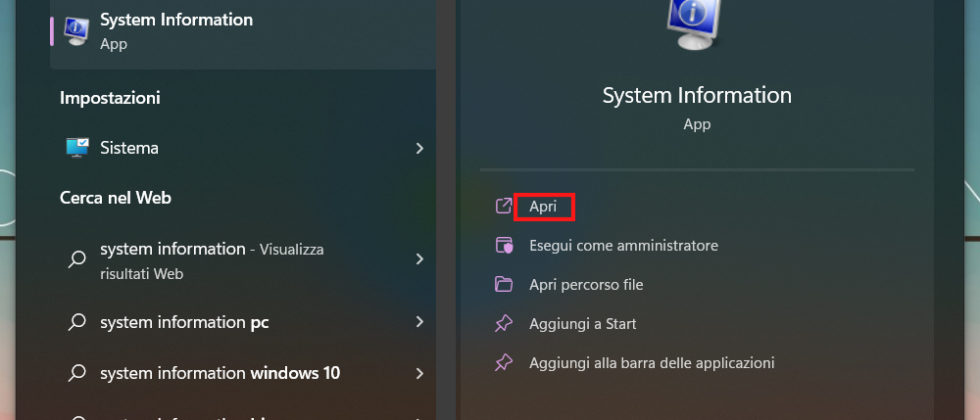The height and width of the screenshot is (420, 980).
Task: Click the pin icon for taskbar option
Action: [x=504, y=363]
